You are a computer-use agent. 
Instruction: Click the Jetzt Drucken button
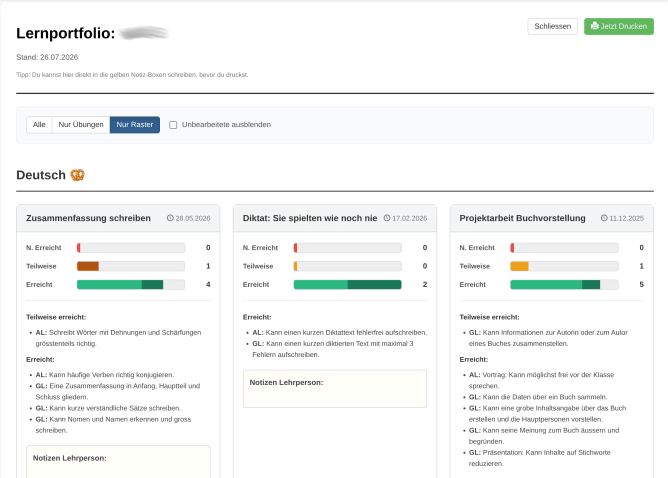(619, 26)
